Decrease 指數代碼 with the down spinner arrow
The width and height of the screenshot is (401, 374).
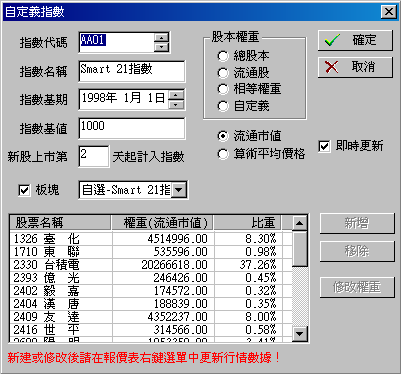(x=162, y=47)
